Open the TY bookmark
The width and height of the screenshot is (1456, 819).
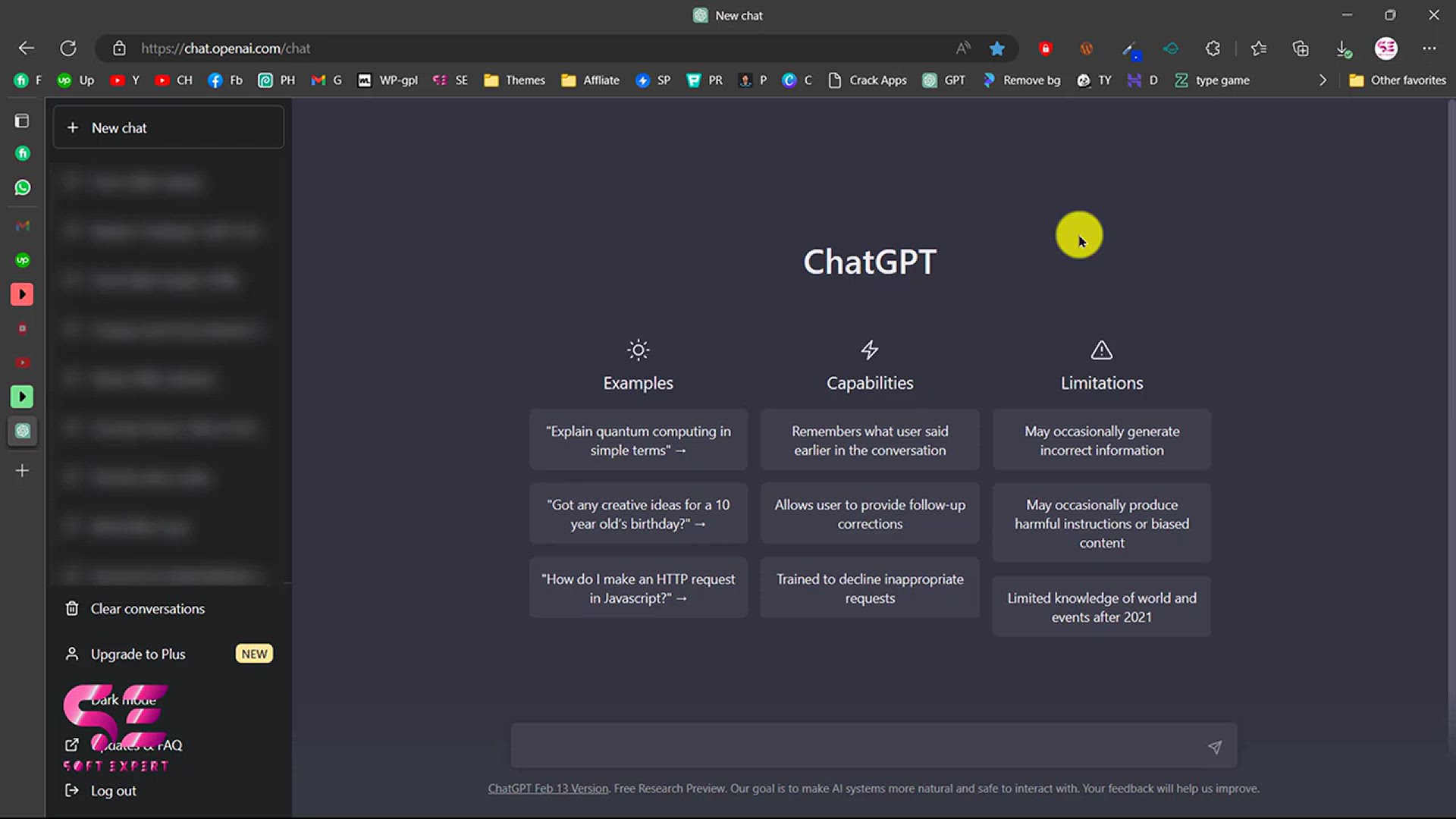pos(1094,80)
